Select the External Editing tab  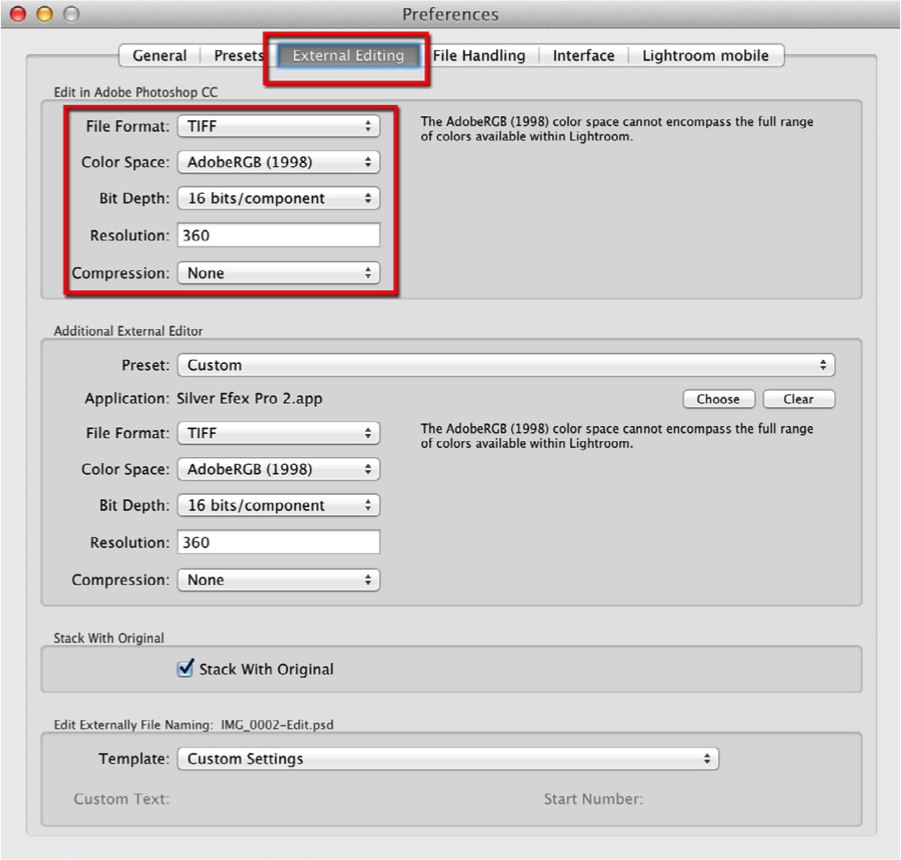[x=348, y=56]
